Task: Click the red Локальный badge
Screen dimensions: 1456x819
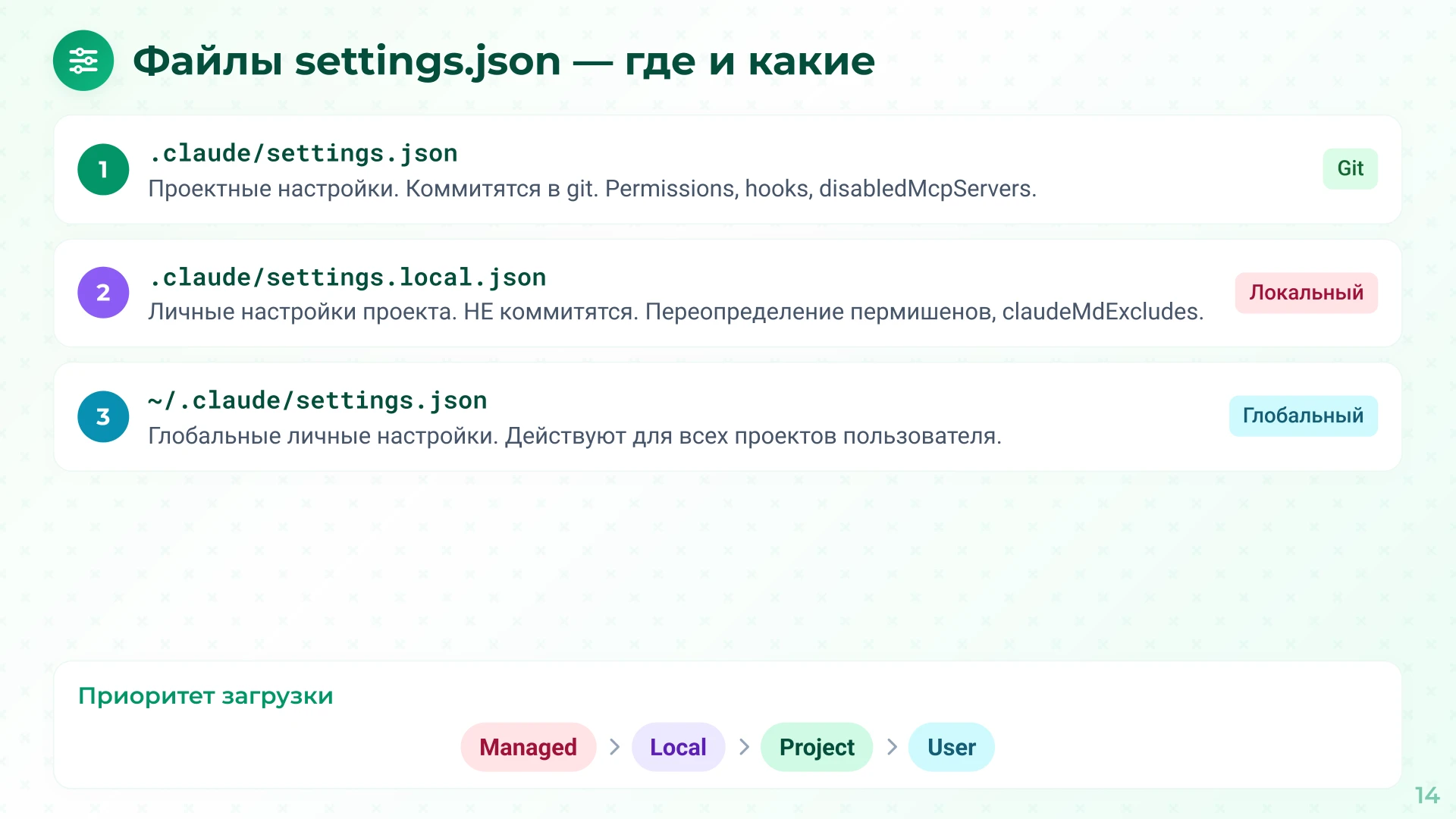Action: tap(1306, 293)
